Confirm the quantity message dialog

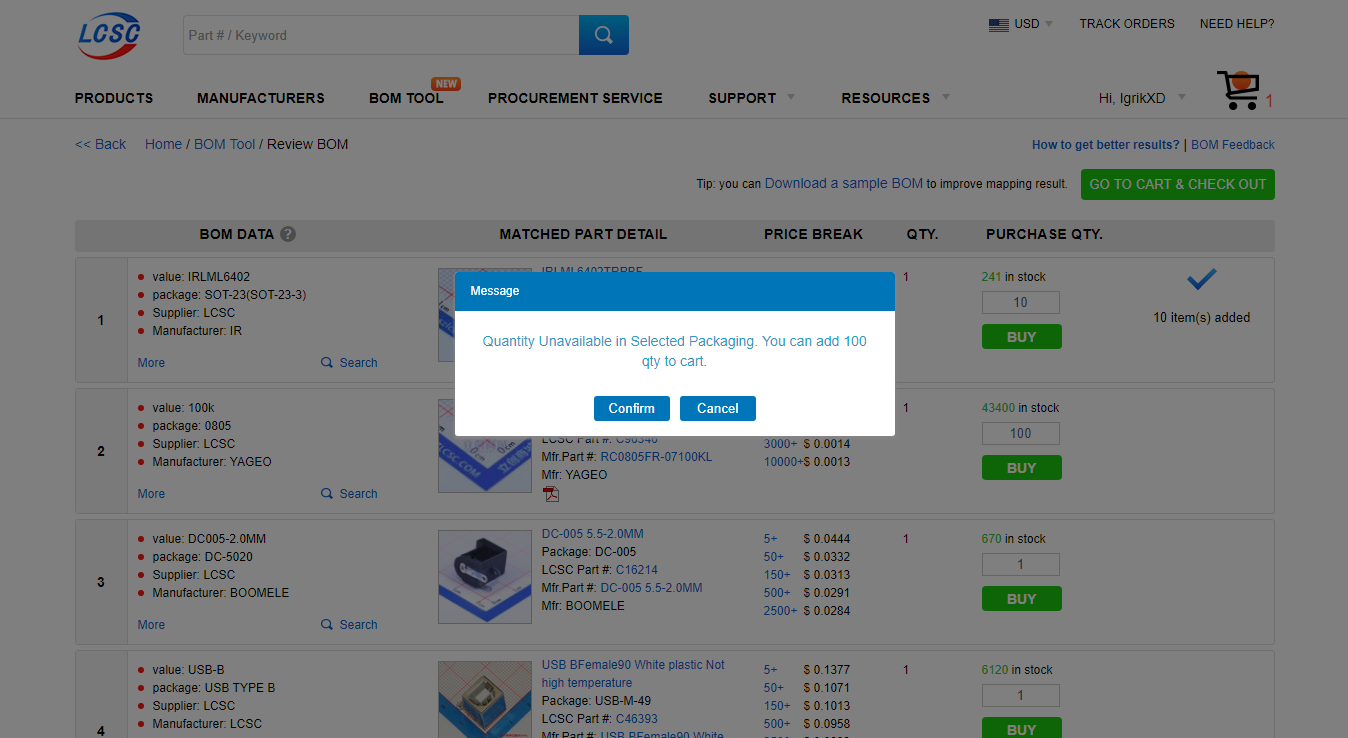[x=632, y=409]
